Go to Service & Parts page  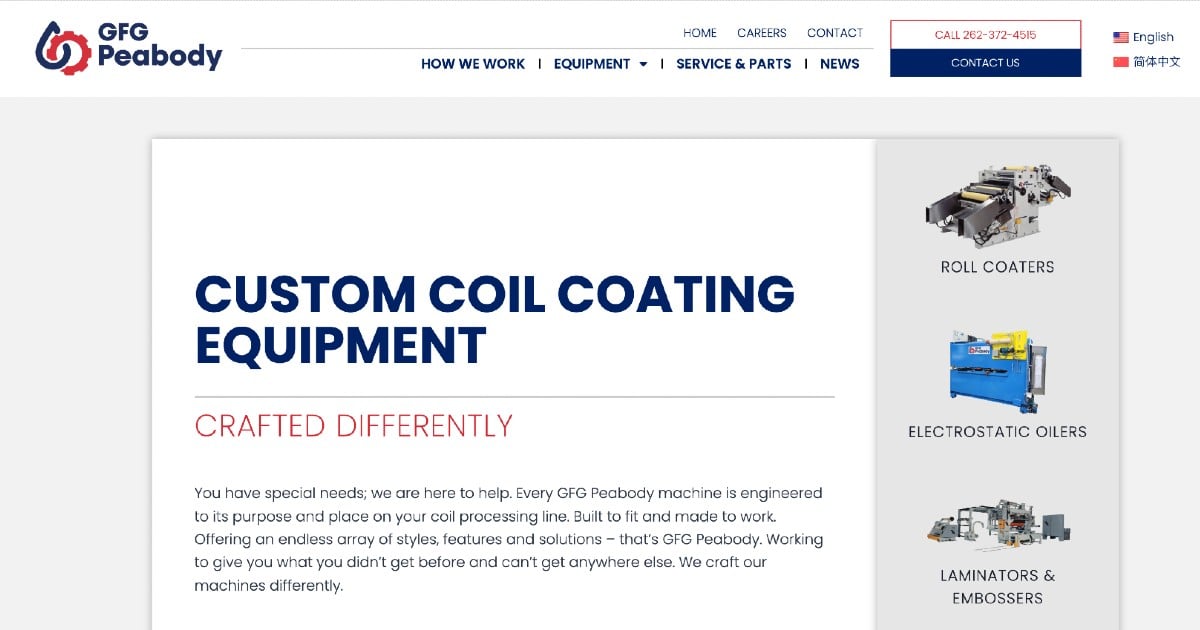click(x=733, y=64)
